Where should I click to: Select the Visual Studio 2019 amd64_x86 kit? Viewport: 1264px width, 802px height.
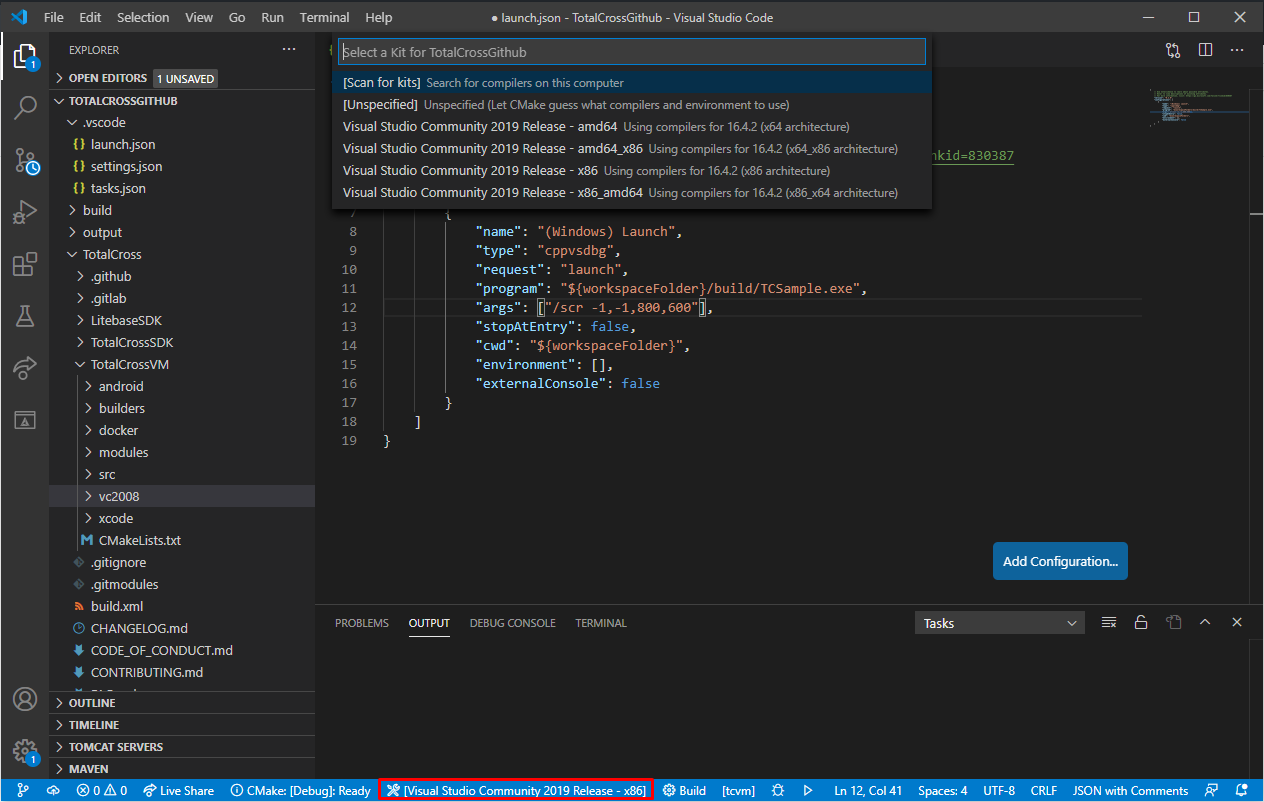click(632, 148)
